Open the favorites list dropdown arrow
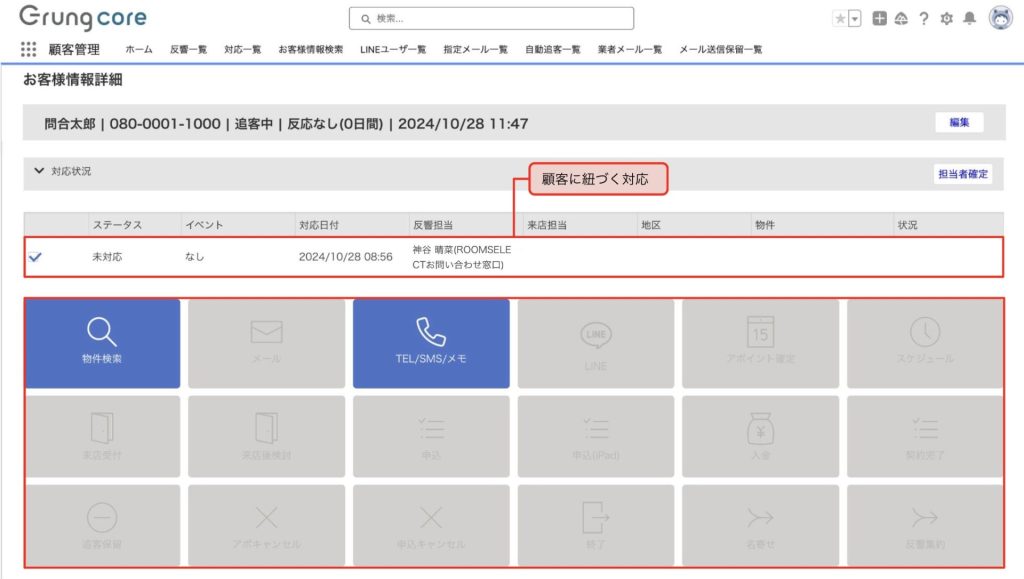The width and height of the screenshot is (1024, 579). coord(855,18)
